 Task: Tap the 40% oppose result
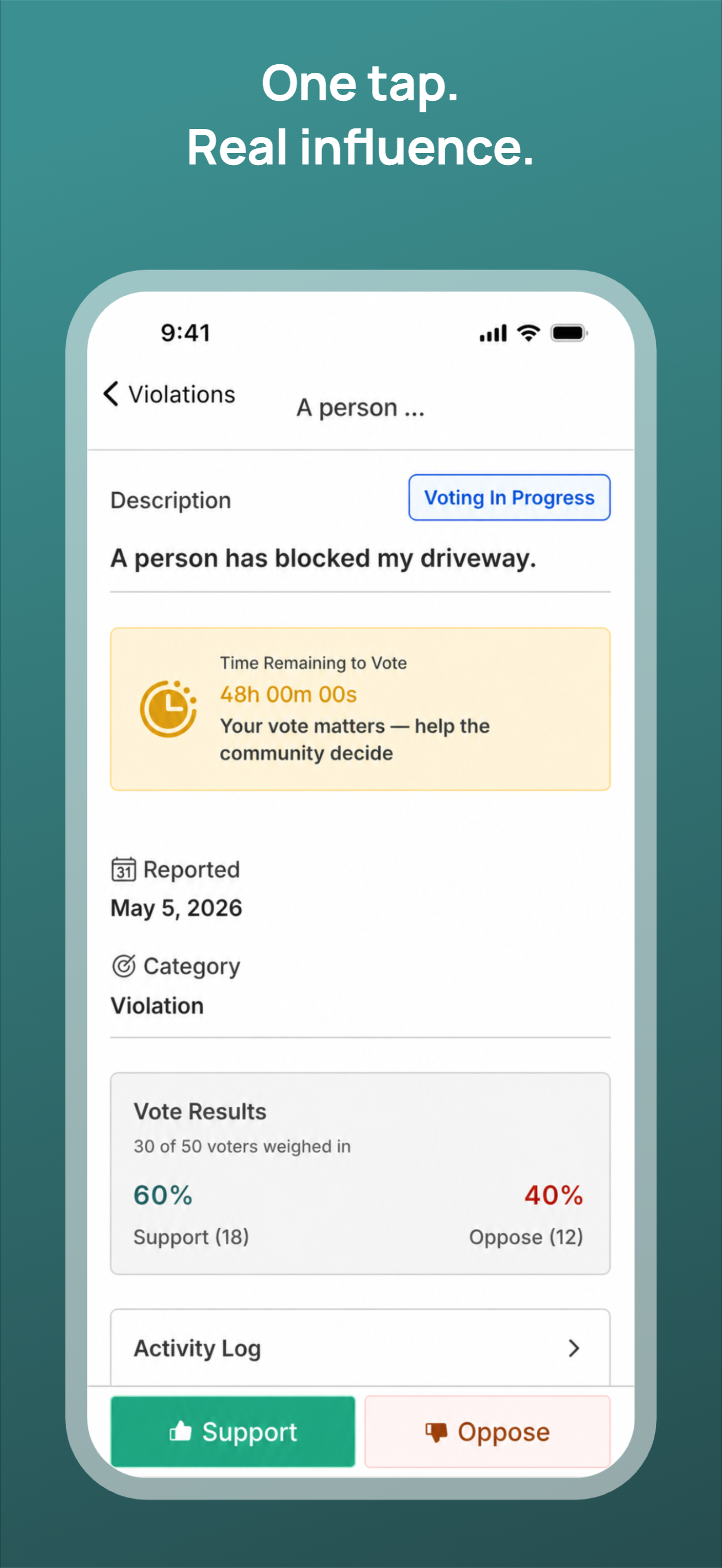(554, 1195)
